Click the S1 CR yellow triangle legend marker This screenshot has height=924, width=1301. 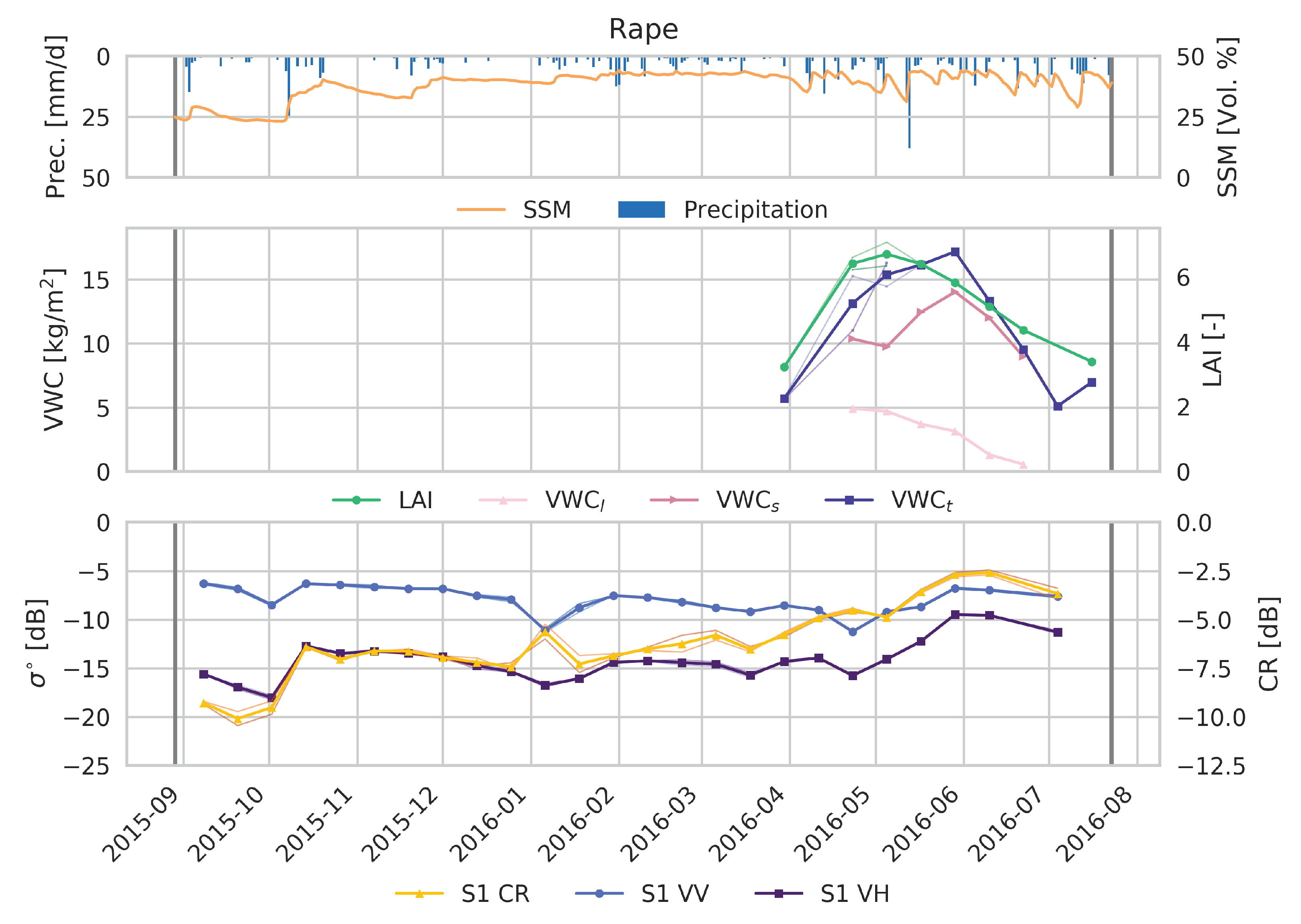pyautogui.click(x=419, y=894)
